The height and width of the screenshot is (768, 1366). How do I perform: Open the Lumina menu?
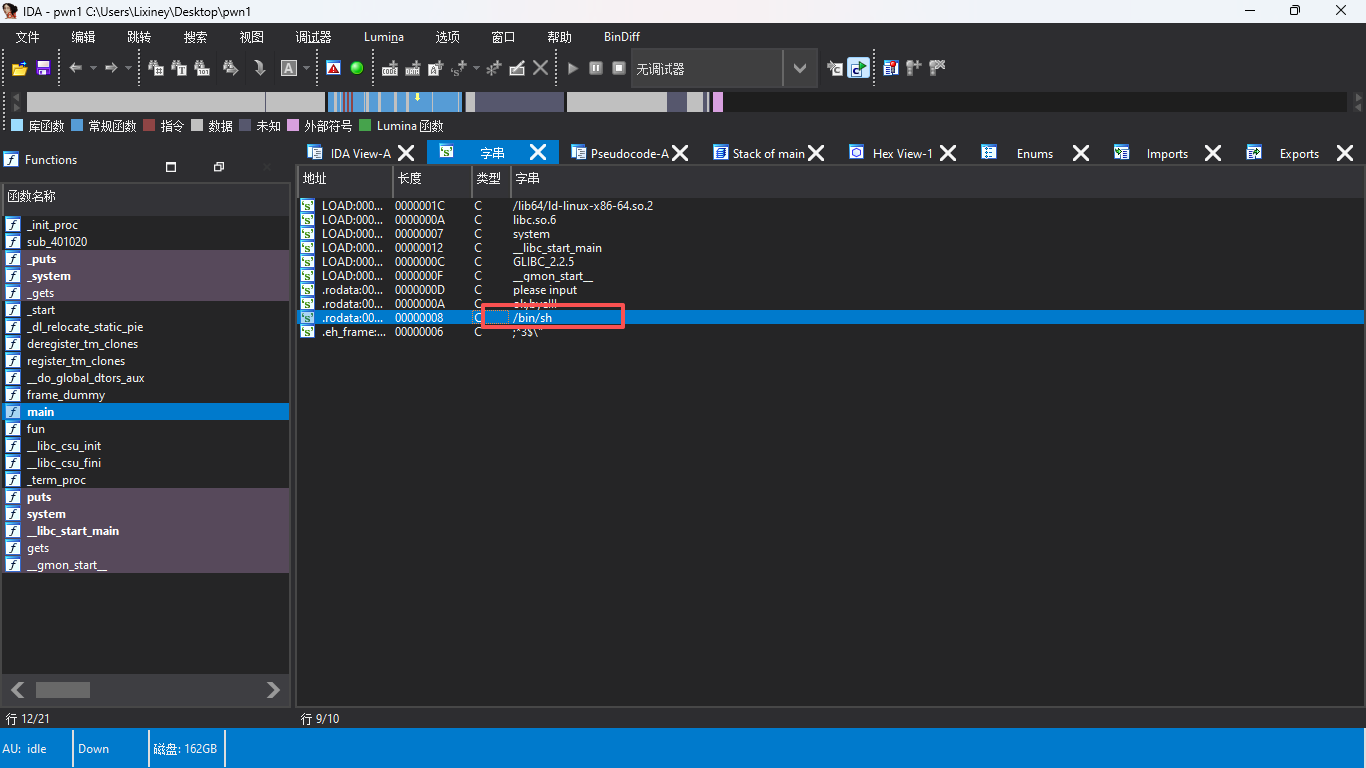point(384,37)
